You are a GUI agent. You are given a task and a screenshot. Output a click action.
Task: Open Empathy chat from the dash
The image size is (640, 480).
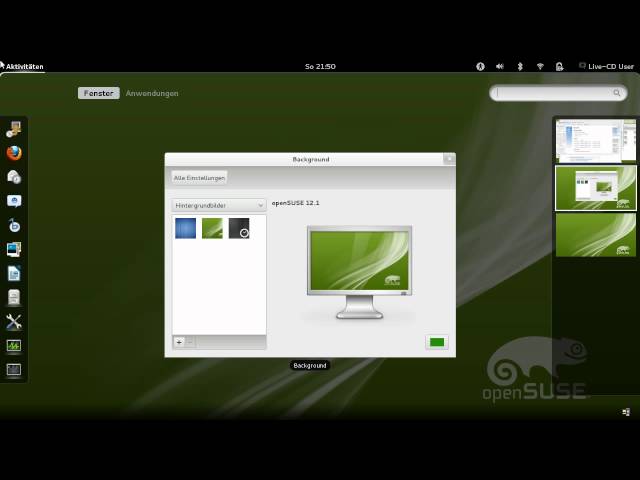(x=14, y=201)
